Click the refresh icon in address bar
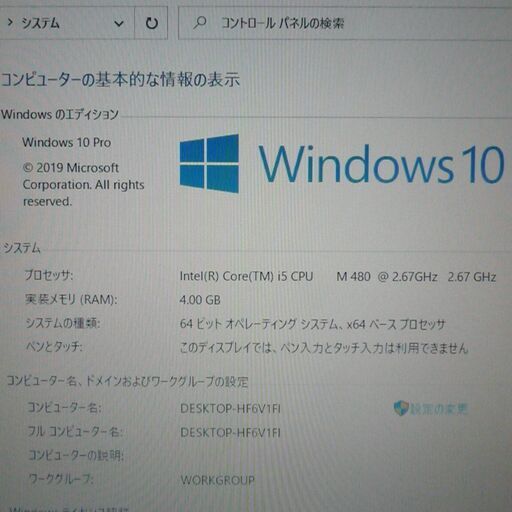512x512 pixels. tap(152, 23)
